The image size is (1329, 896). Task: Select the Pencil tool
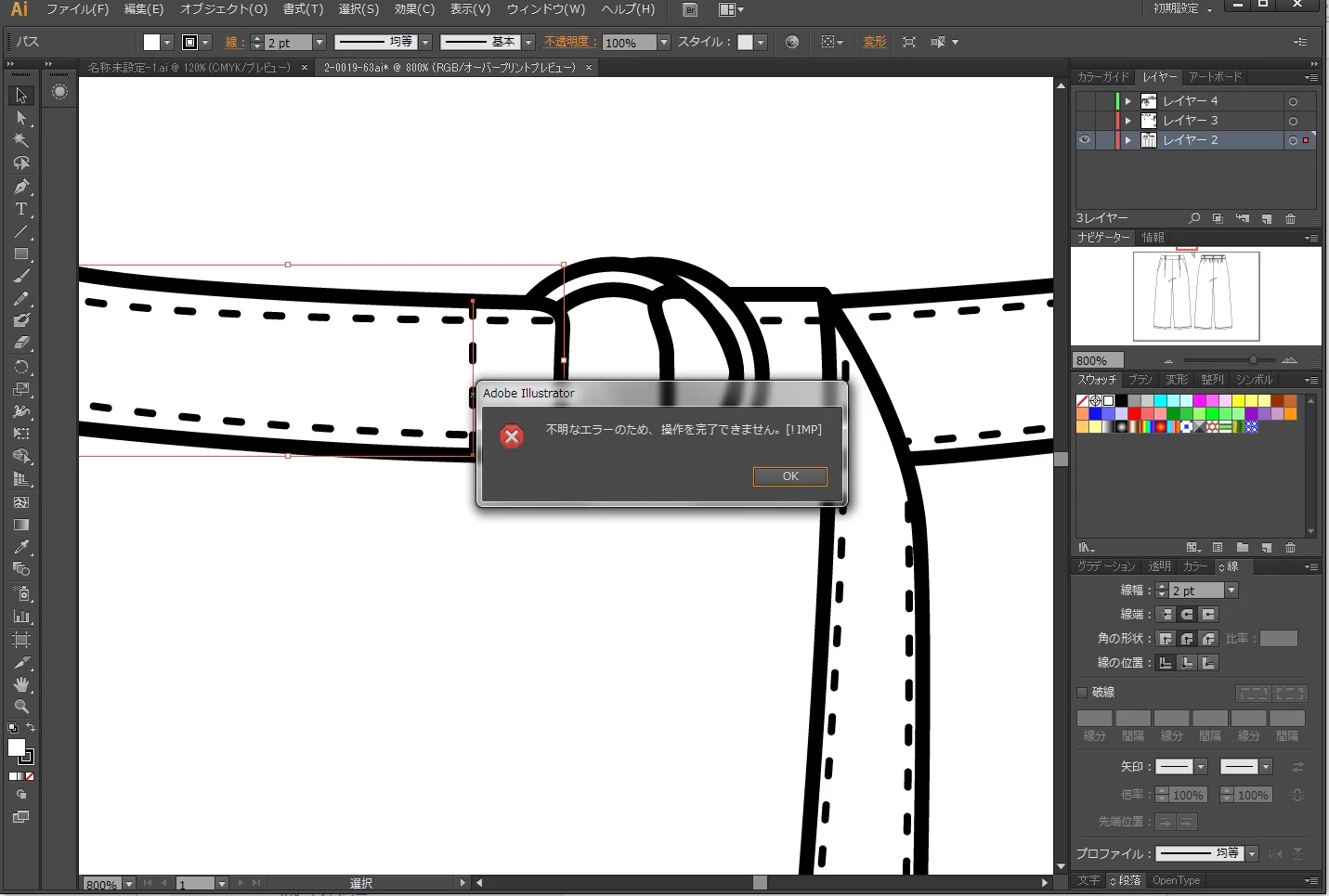tap(21, 299)
